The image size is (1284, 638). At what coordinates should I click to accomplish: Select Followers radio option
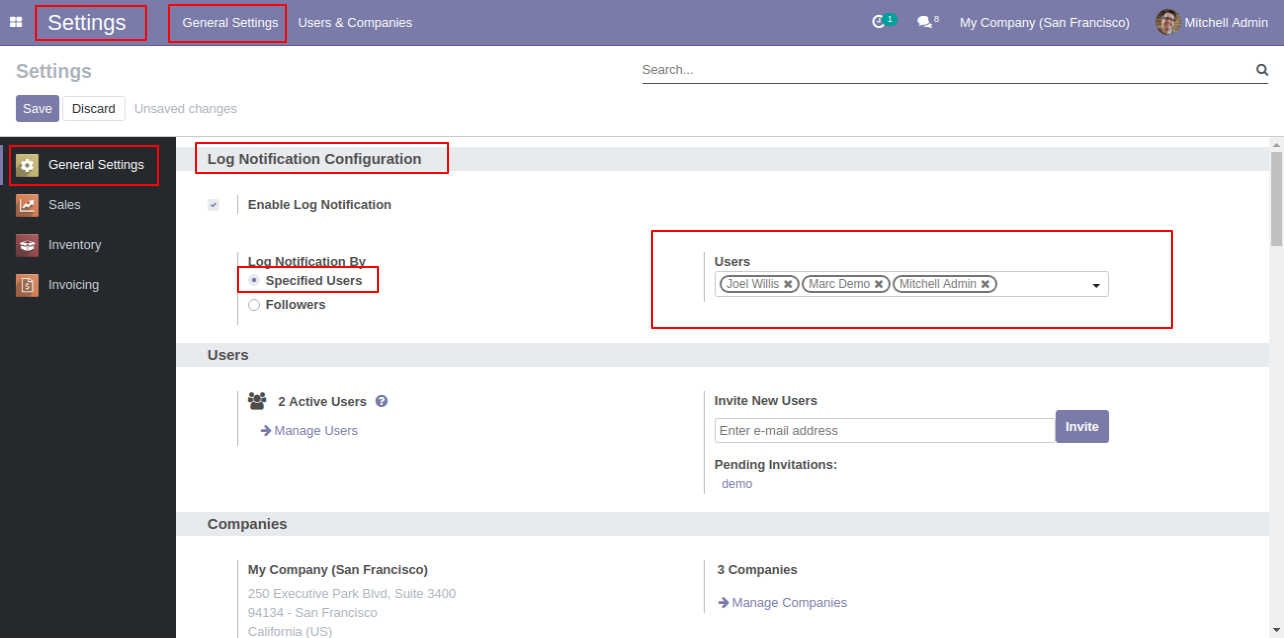click(x=254, y=305)
